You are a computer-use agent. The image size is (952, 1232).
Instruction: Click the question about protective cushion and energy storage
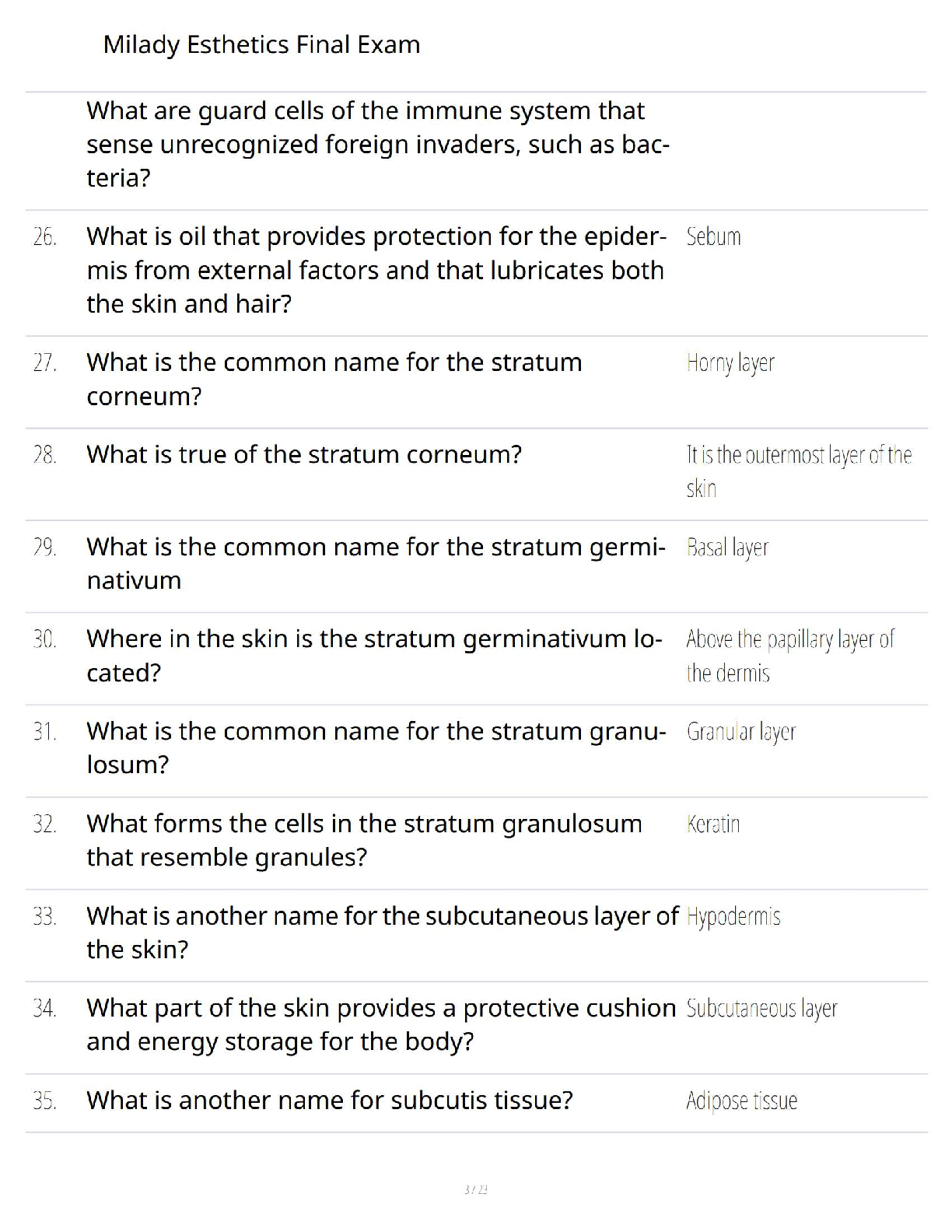coord(380,1024)
